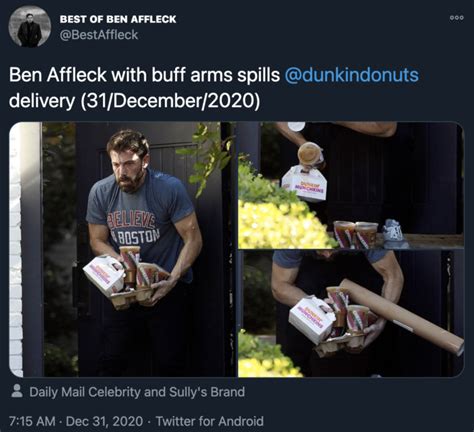Click the Twitter for Android source link
Viewport: 474px width, 432px height.
[210, 421]
